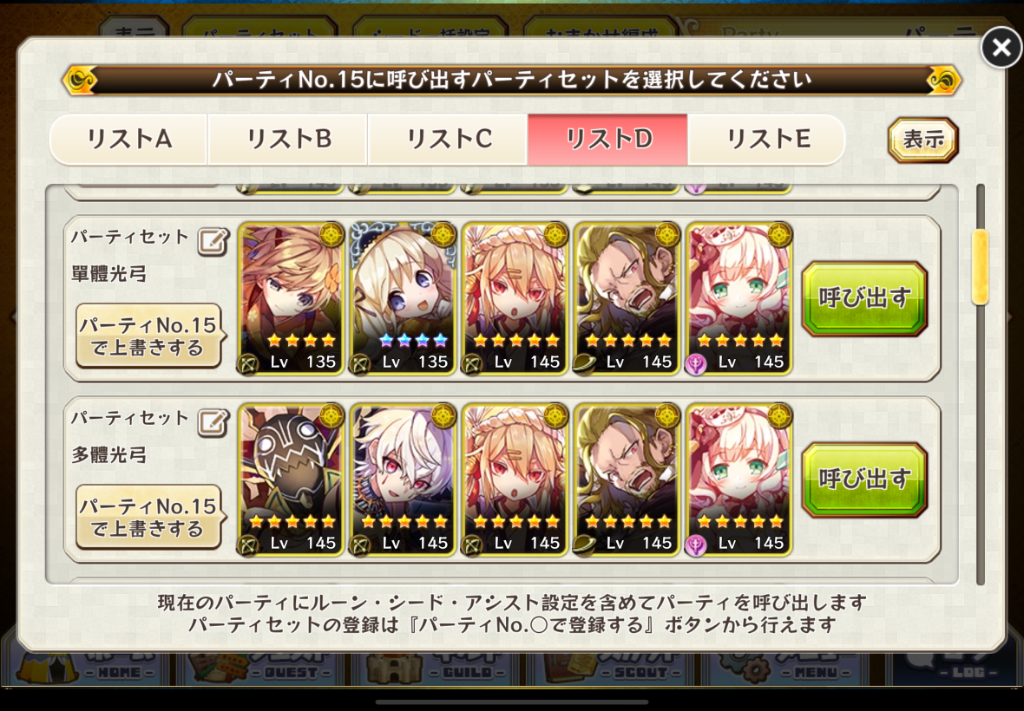The width and height of the screenshot is (1024, 711).
Task: Switch to リストA tab
Action: point(129,139)
